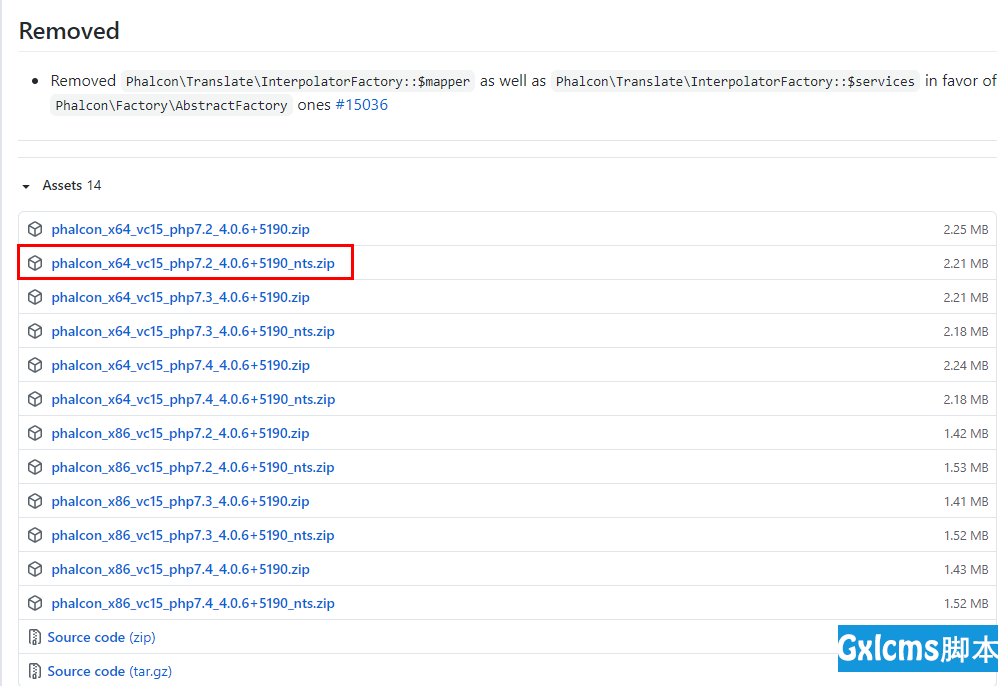The width and height of the screenshot is (998, 686).
Task: Click package icon beside phalcon_x64_vc15_php7.3_4.0.6+5190_nts.zip
Action: coord(35,331)
